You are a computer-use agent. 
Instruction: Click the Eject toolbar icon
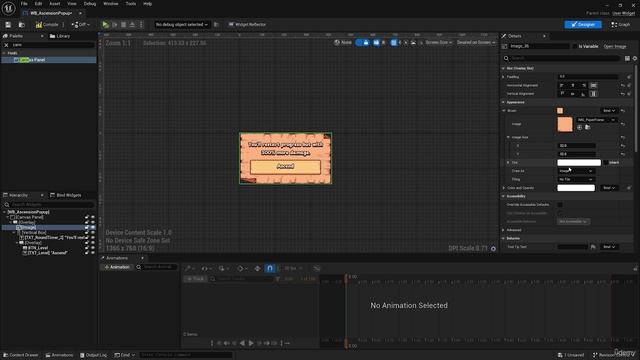coord(132,25)
